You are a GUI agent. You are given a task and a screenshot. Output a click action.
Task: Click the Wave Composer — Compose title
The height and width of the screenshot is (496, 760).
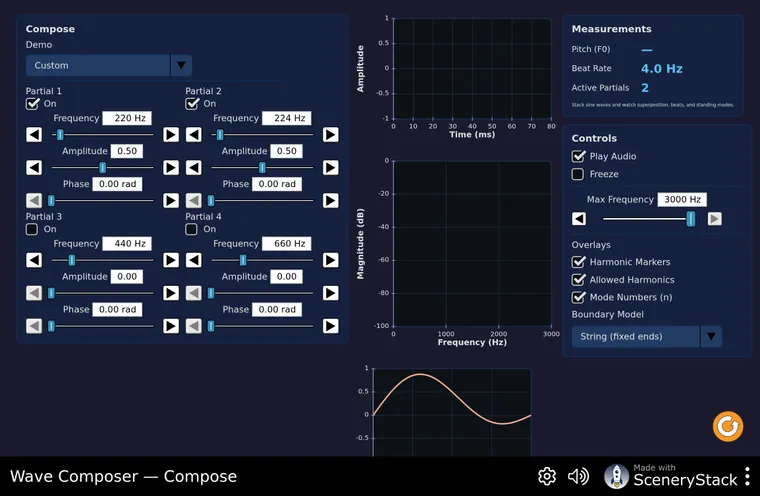click(124, 477)
